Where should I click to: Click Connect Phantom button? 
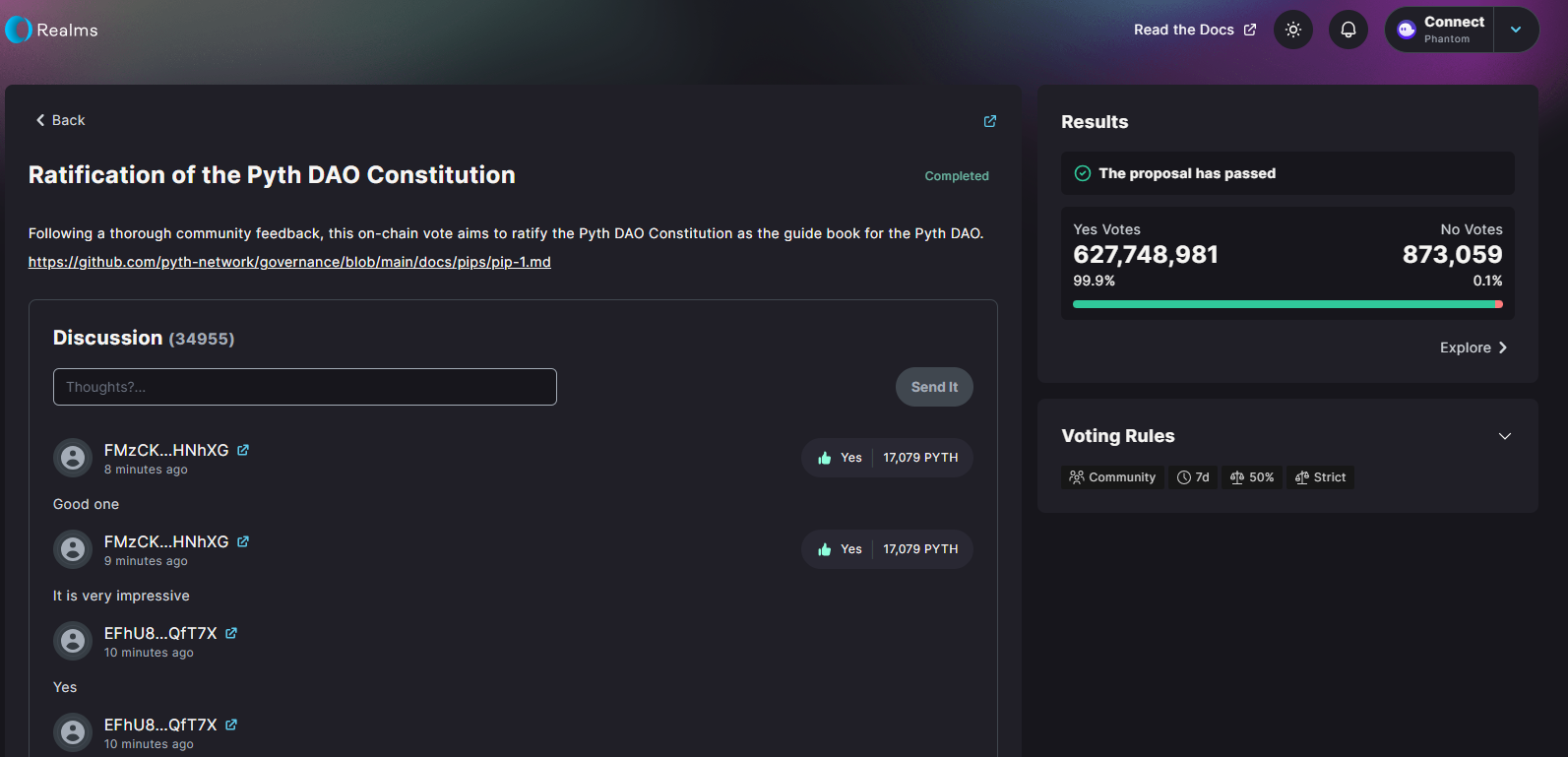point(1439,30)
